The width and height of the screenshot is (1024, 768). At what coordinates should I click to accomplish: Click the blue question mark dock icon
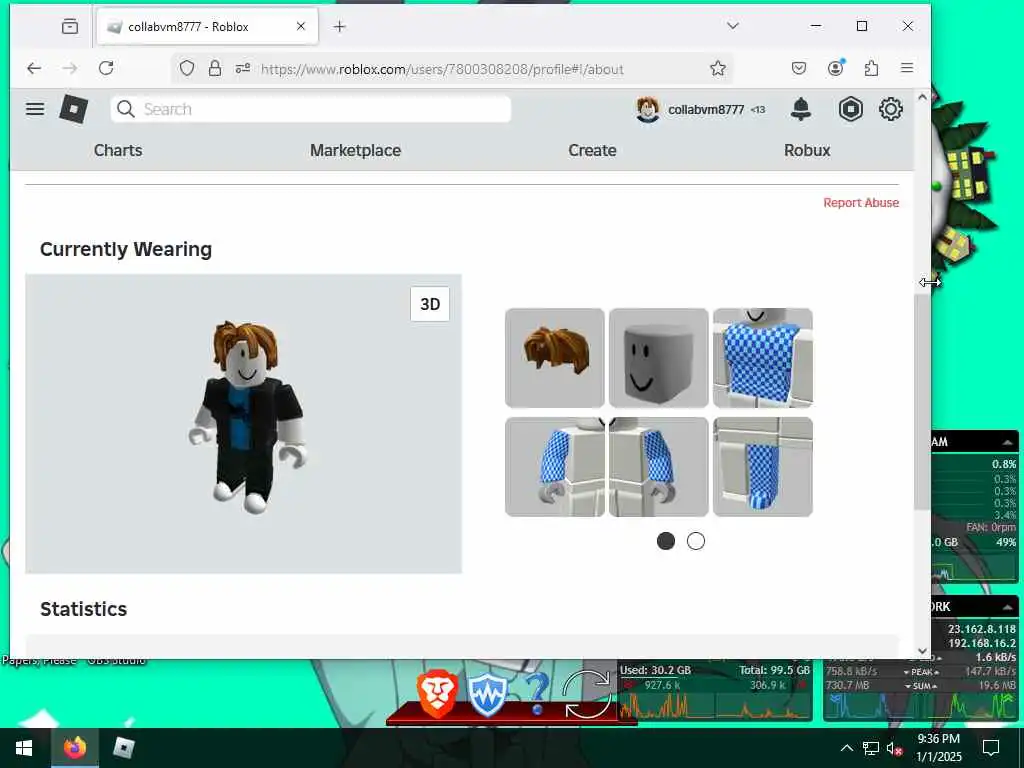tap(537, 694)
